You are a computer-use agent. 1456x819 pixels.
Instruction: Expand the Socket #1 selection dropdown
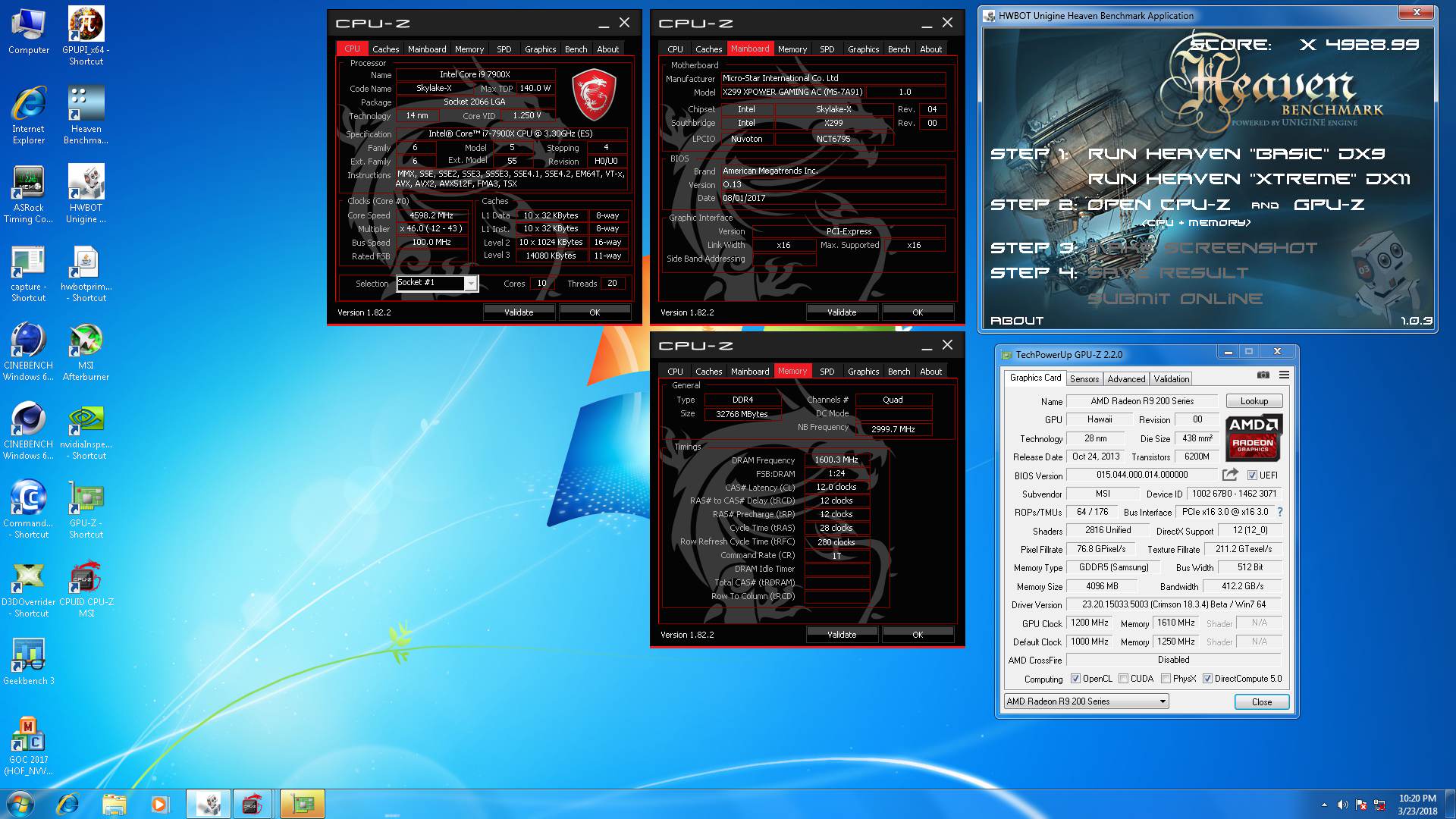click(x=471, y=283)
